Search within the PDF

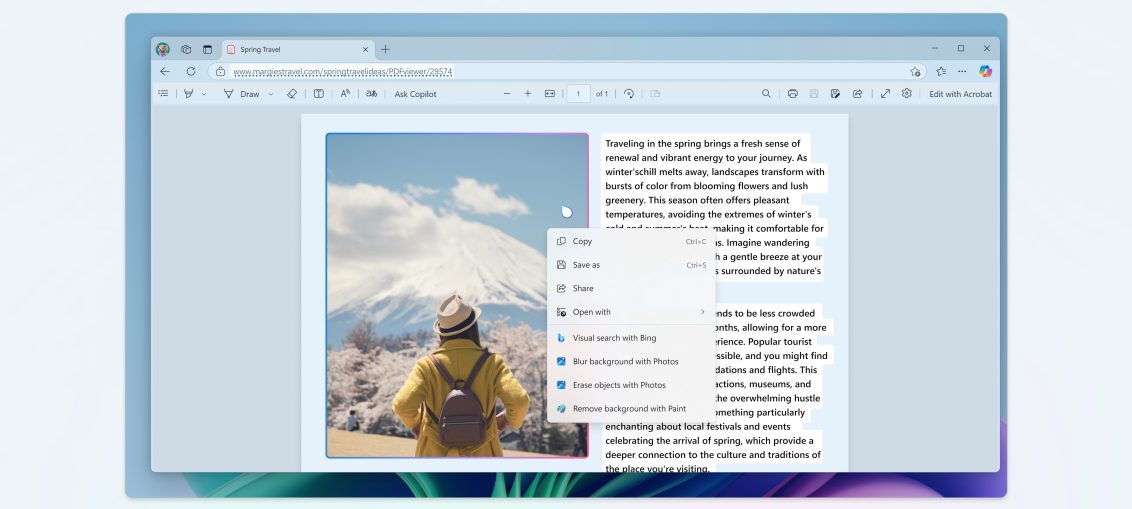point(766,94)
